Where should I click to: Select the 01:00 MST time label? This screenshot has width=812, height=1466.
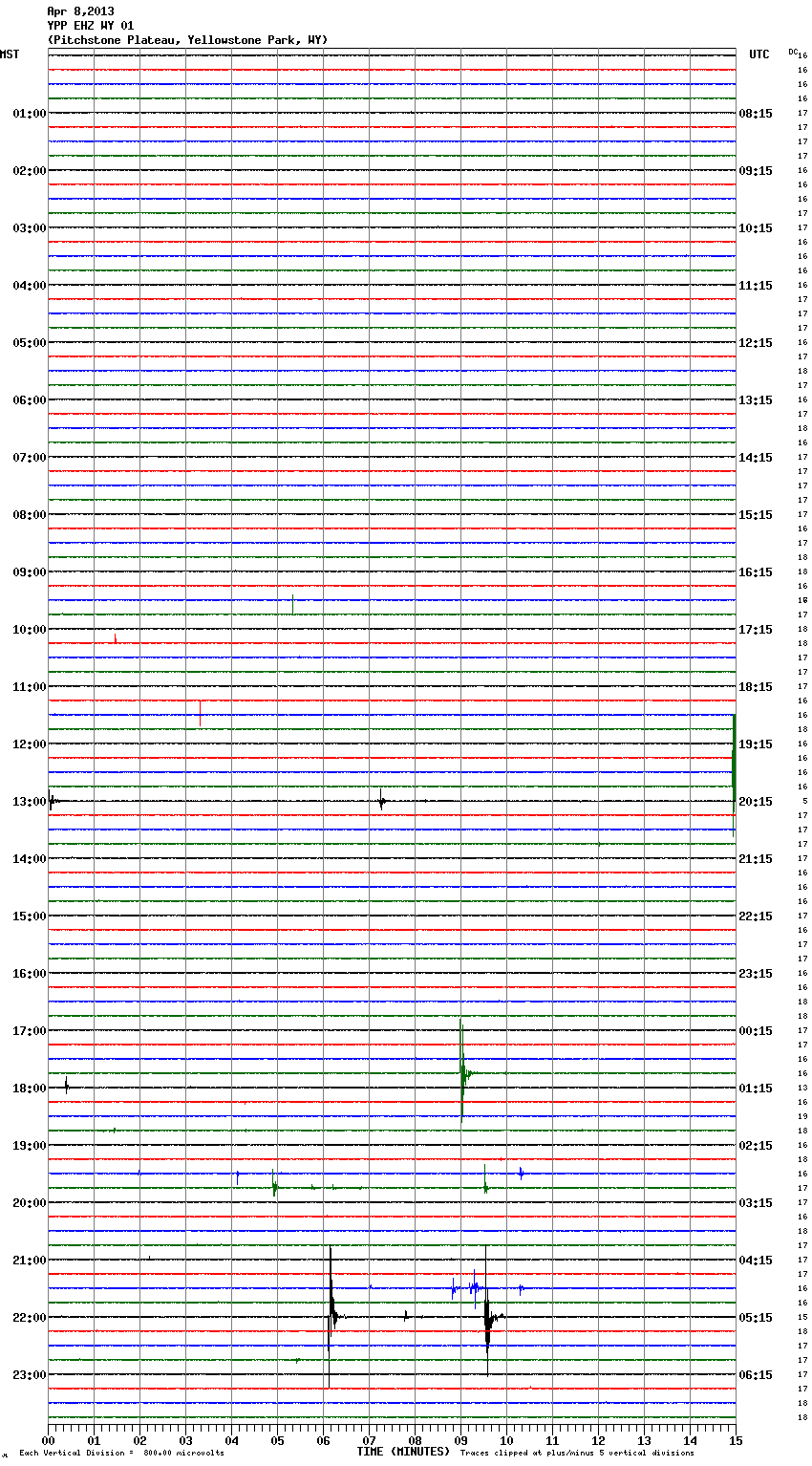tap(29, 114)
